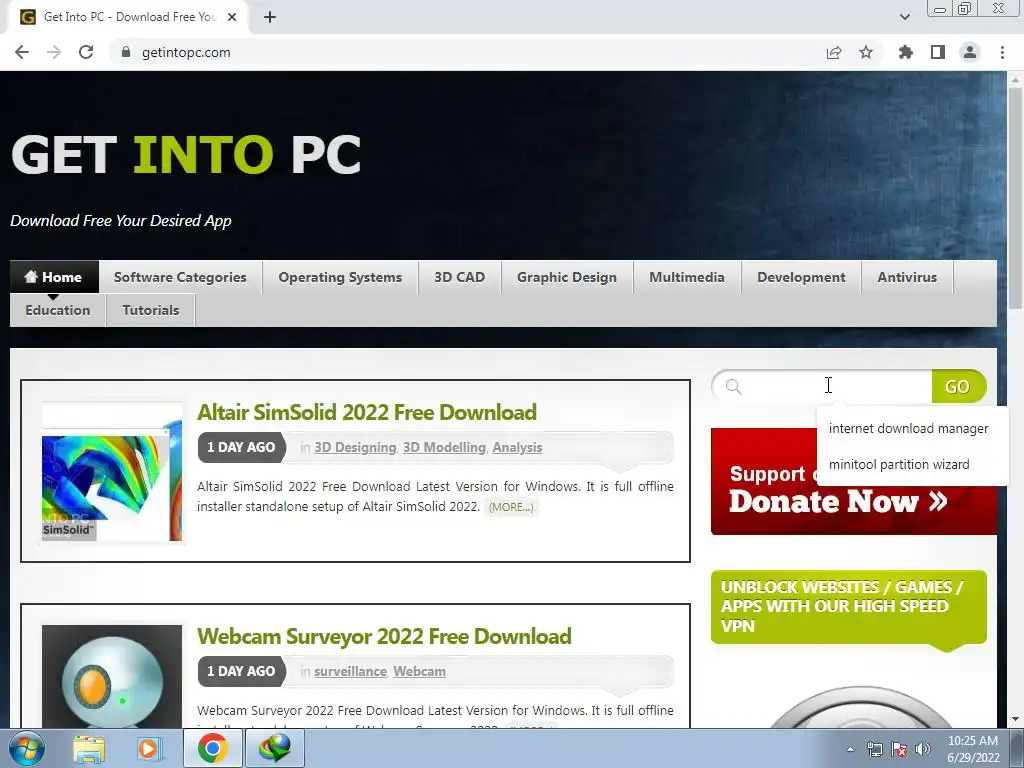
Task: Choose the 'minitool partition wizard' suggestion
Action: [x=899, y=464]
